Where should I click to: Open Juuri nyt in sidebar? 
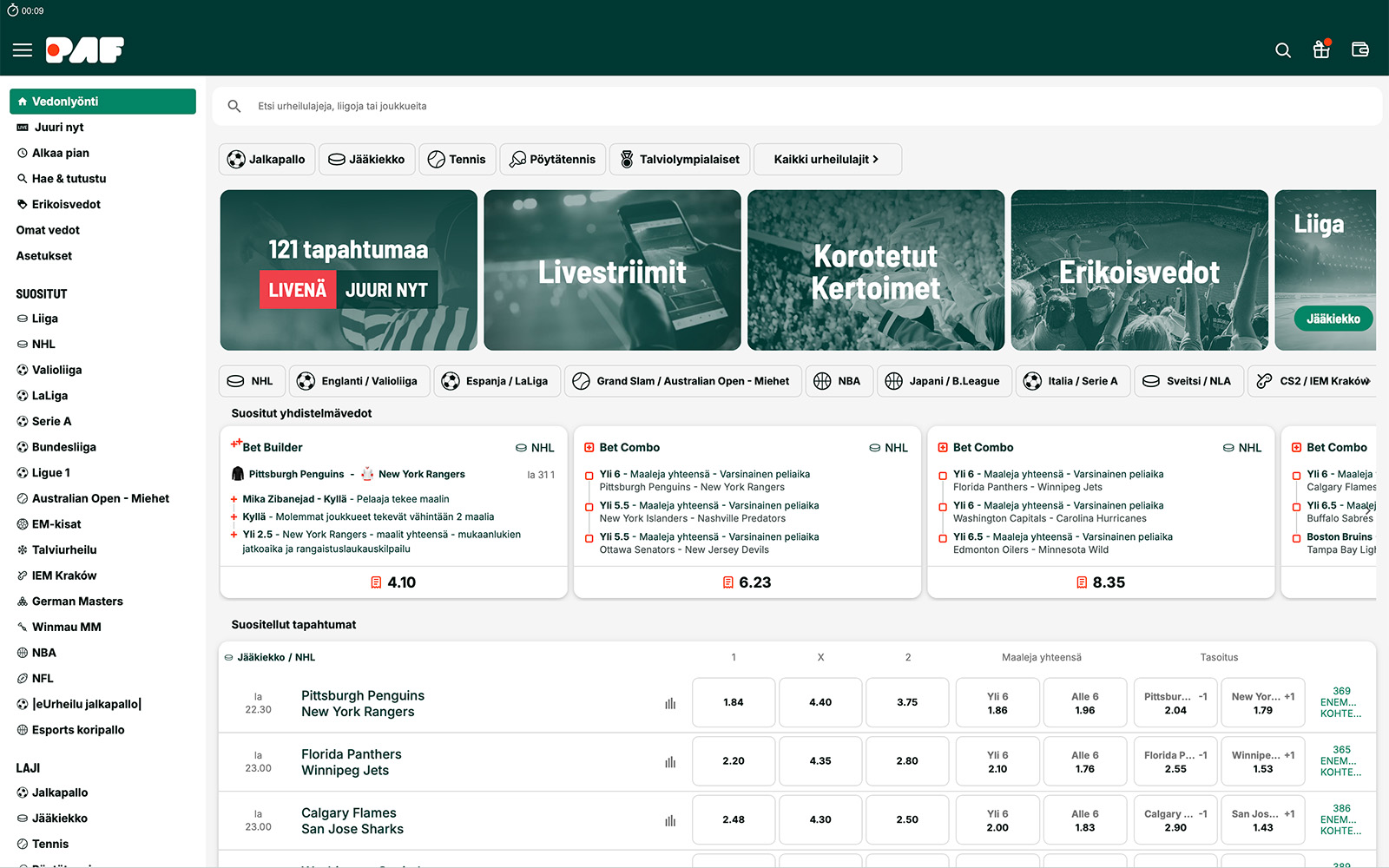(x=59, y=128)
